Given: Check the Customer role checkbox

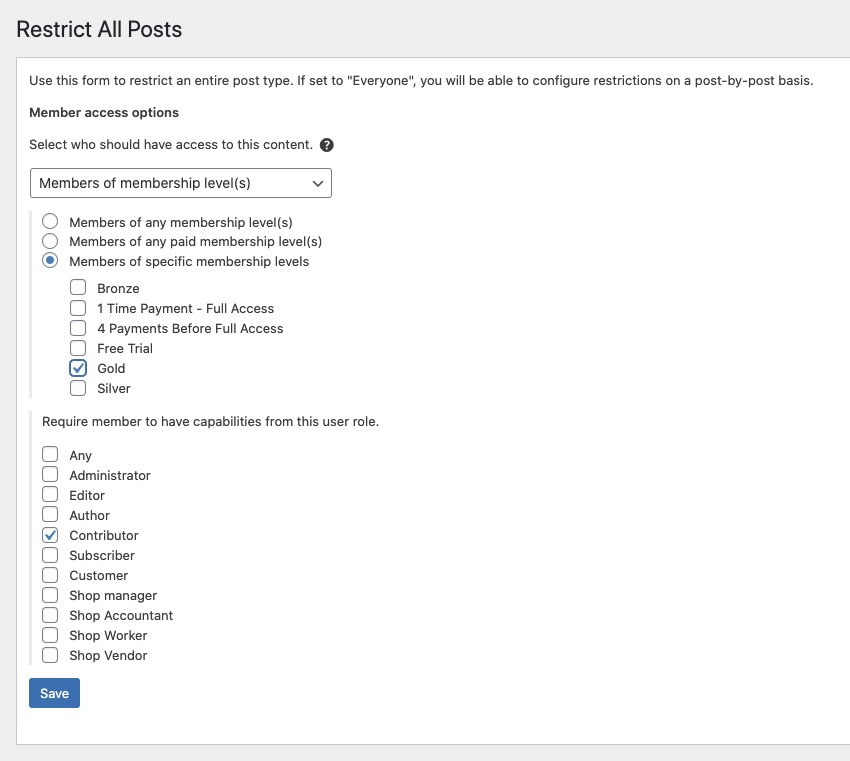Looking at the screenshot, I should pyautogui.click(x=50, y=575).
